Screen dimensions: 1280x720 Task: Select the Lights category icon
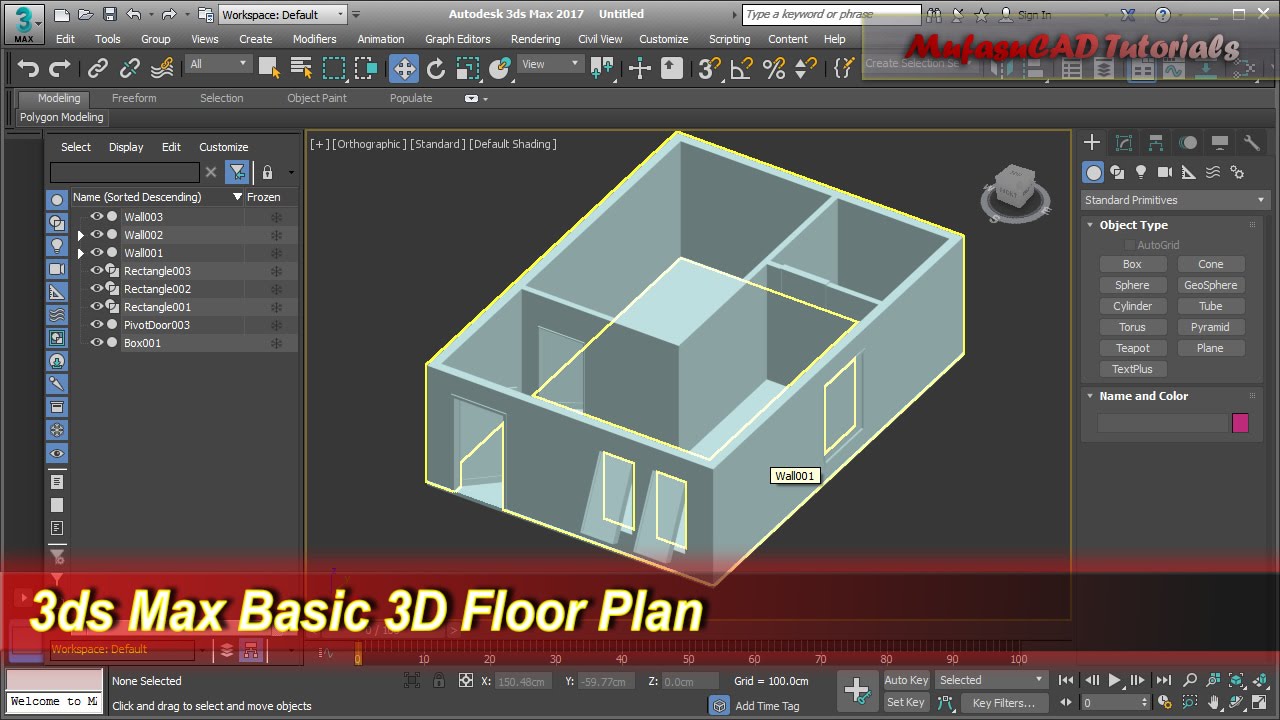1141,172
